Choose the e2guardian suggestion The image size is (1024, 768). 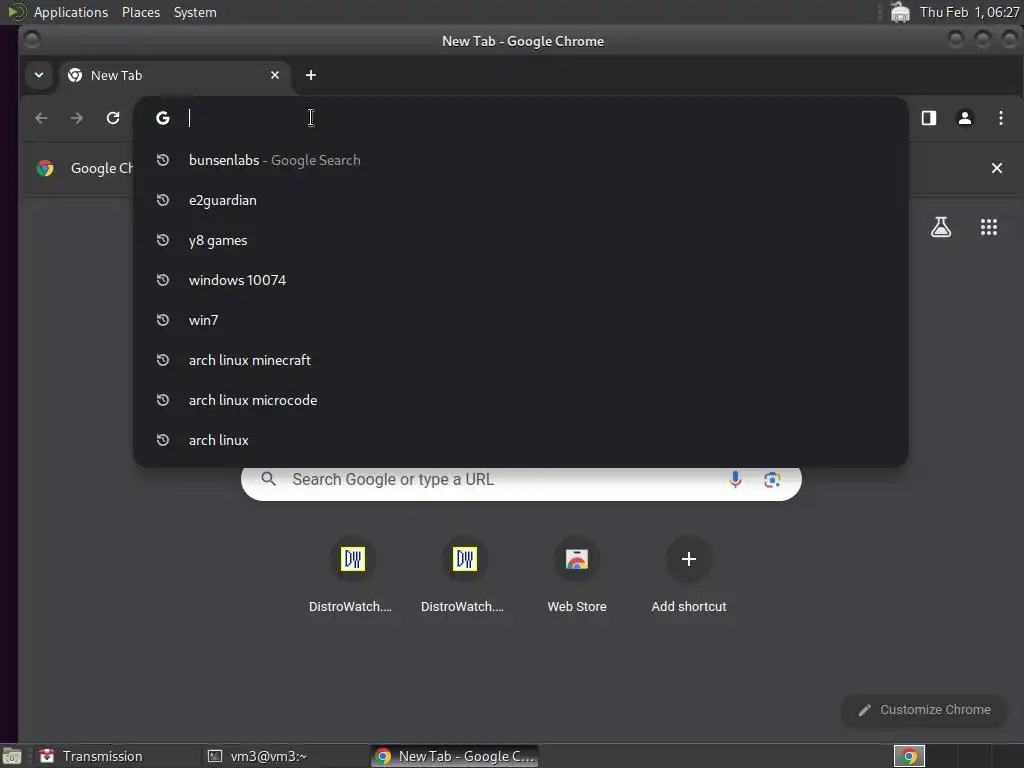[x=520, y=200]
